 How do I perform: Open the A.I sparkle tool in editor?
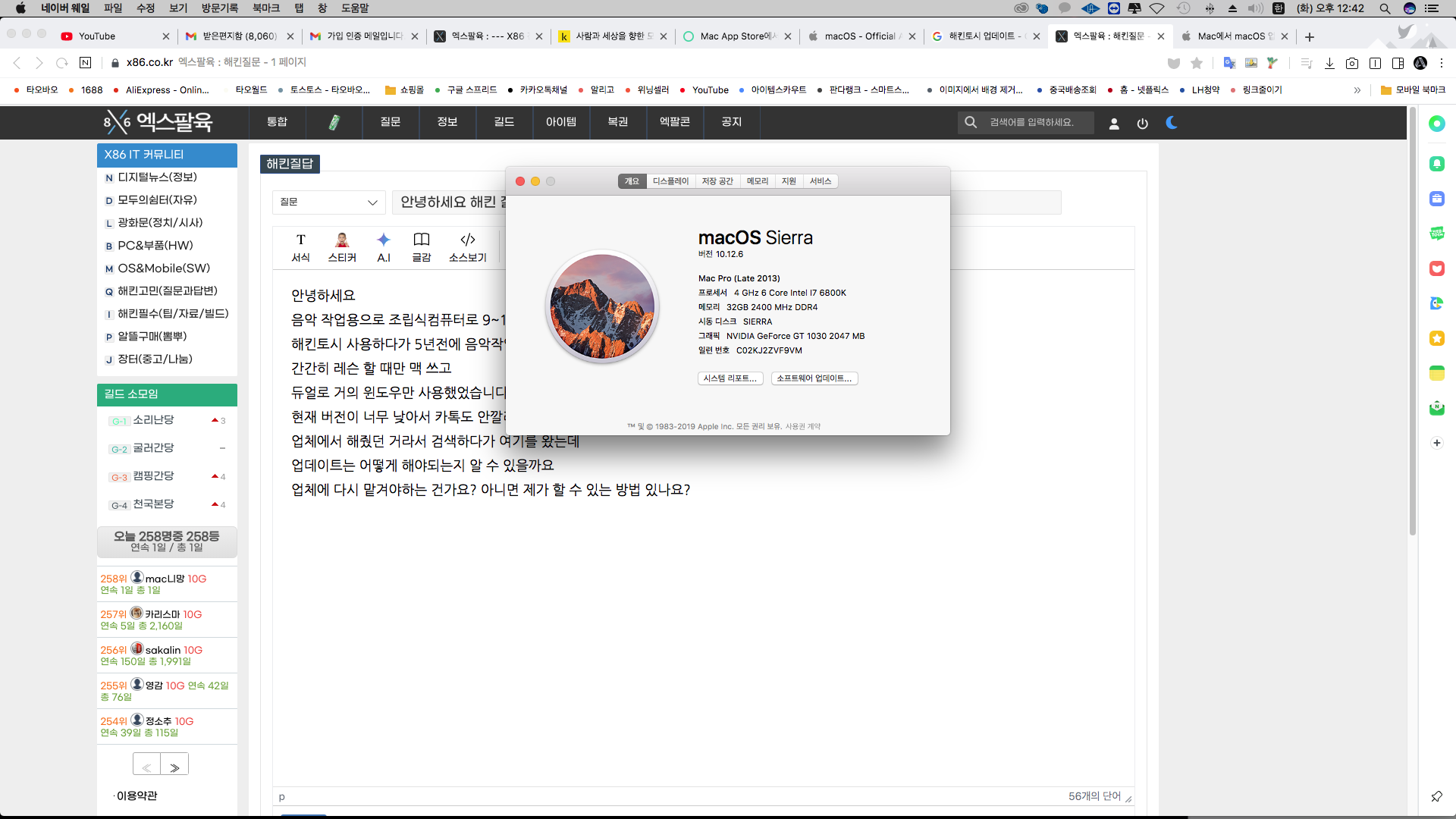pos(384,248)
